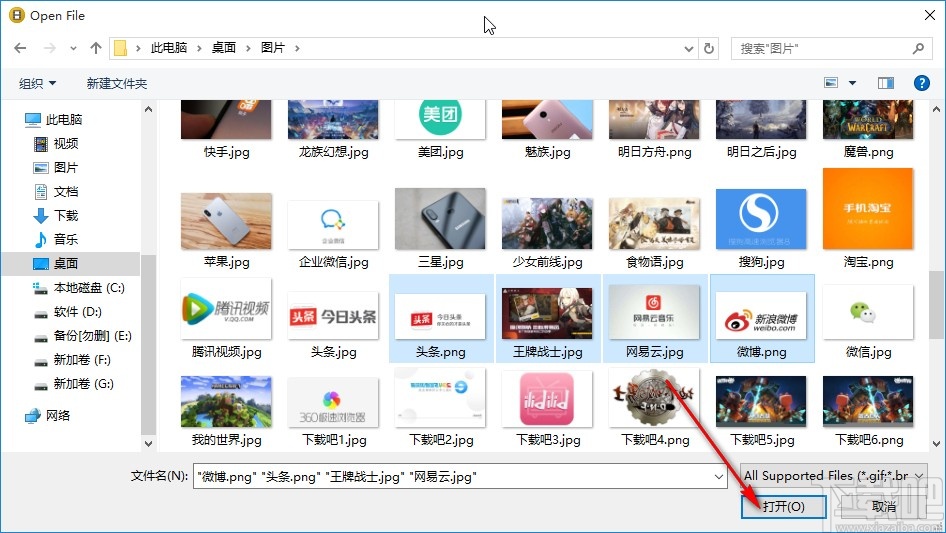The width and height of the screenshot is (946, 533).
Task: Click the search magnifier icon
Action: point(918,48)
